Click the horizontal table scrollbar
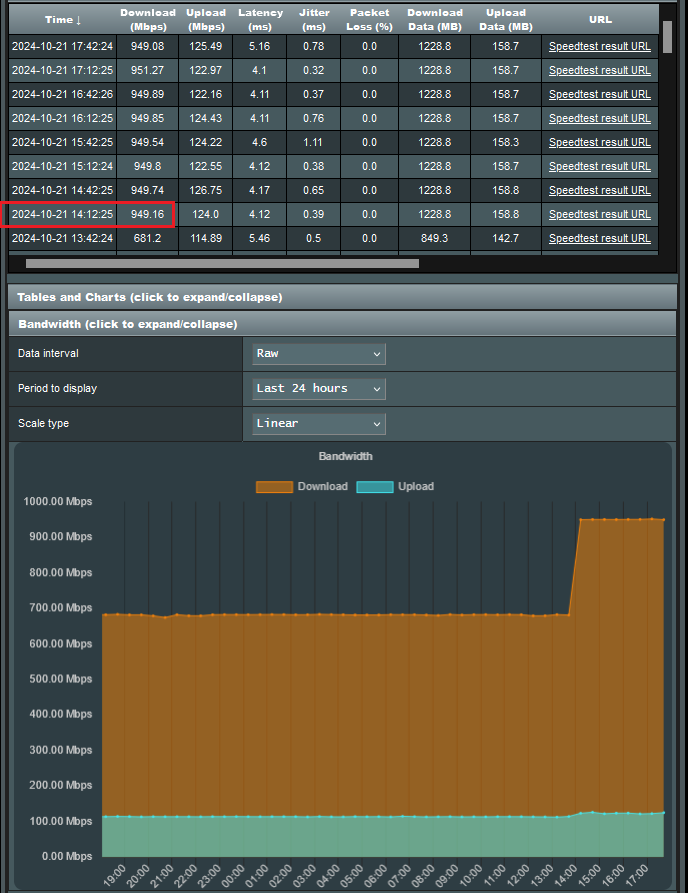 pos(222,264)
